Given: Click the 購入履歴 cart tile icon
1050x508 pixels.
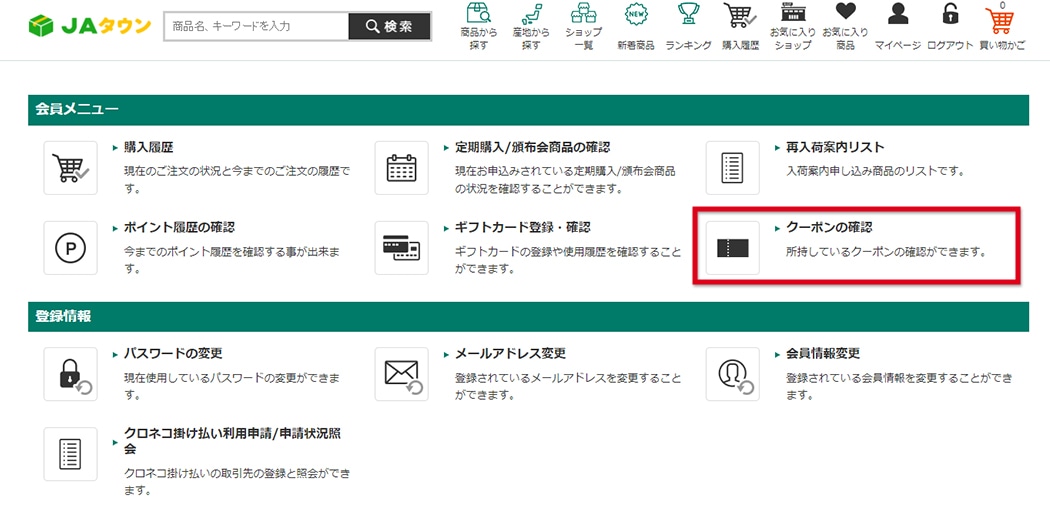Looking at the screenshot, I should click(x=70, y=168).
